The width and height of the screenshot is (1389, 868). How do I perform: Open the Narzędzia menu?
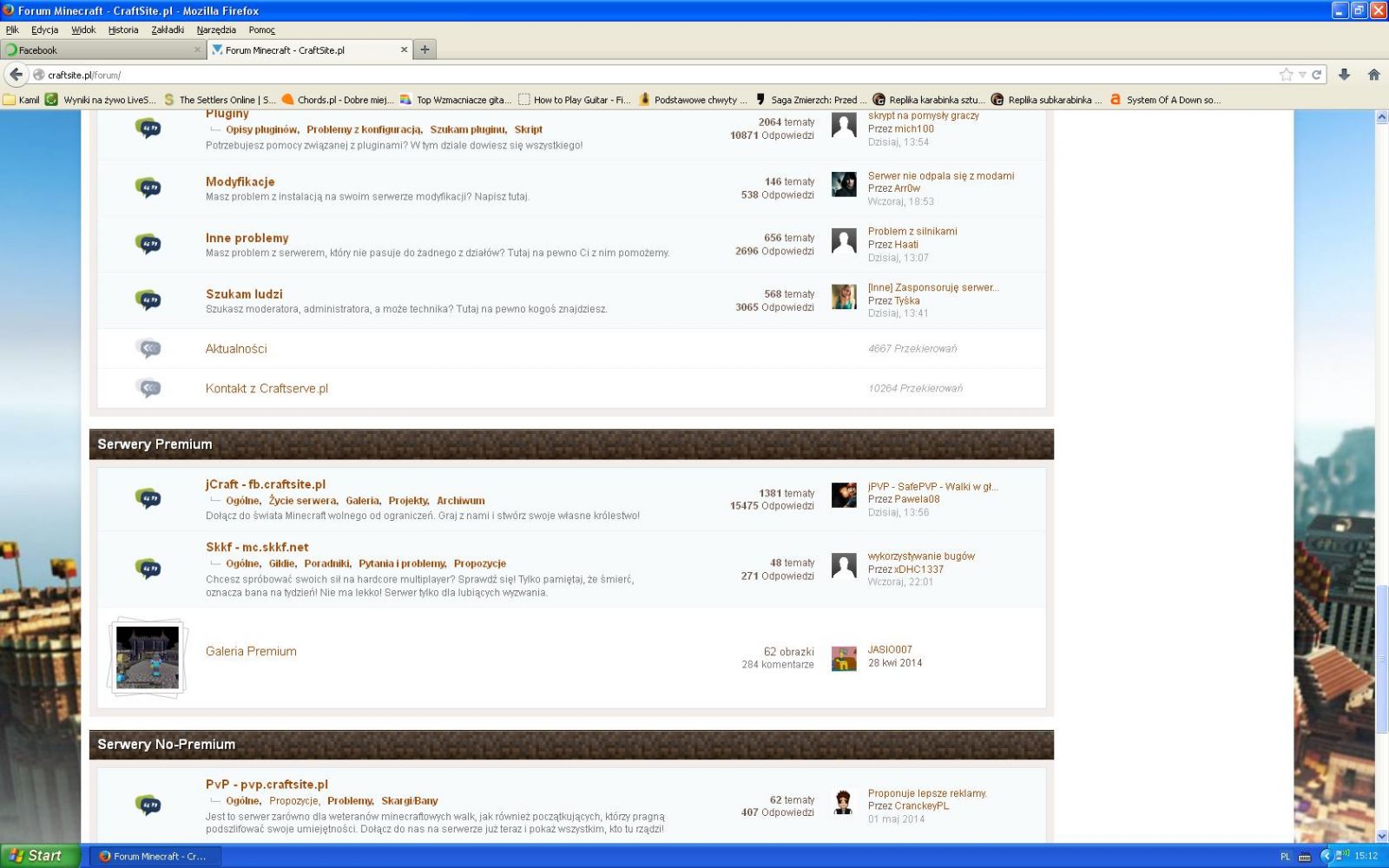click(x=216, y=30)
